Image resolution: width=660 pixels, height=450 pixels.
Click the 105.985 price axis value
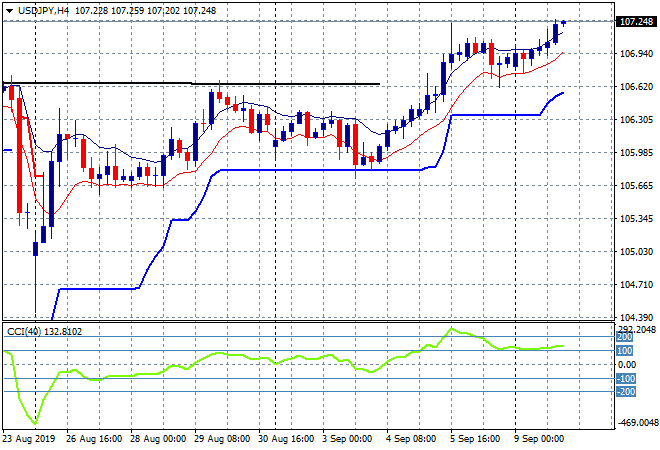pos(636,152)
